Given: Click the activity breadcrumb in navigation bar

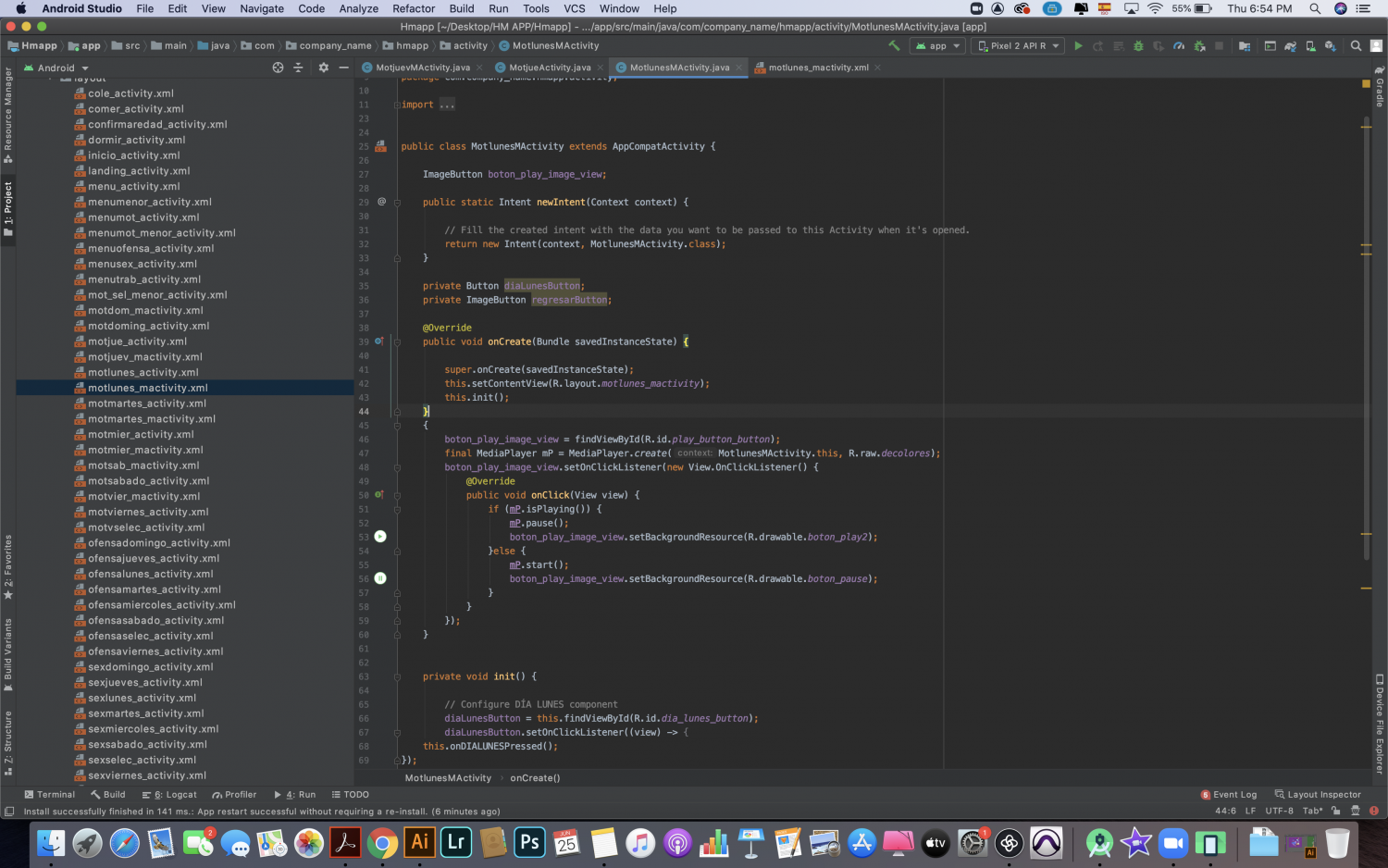Looking at the screenshot, I should 464,45.
